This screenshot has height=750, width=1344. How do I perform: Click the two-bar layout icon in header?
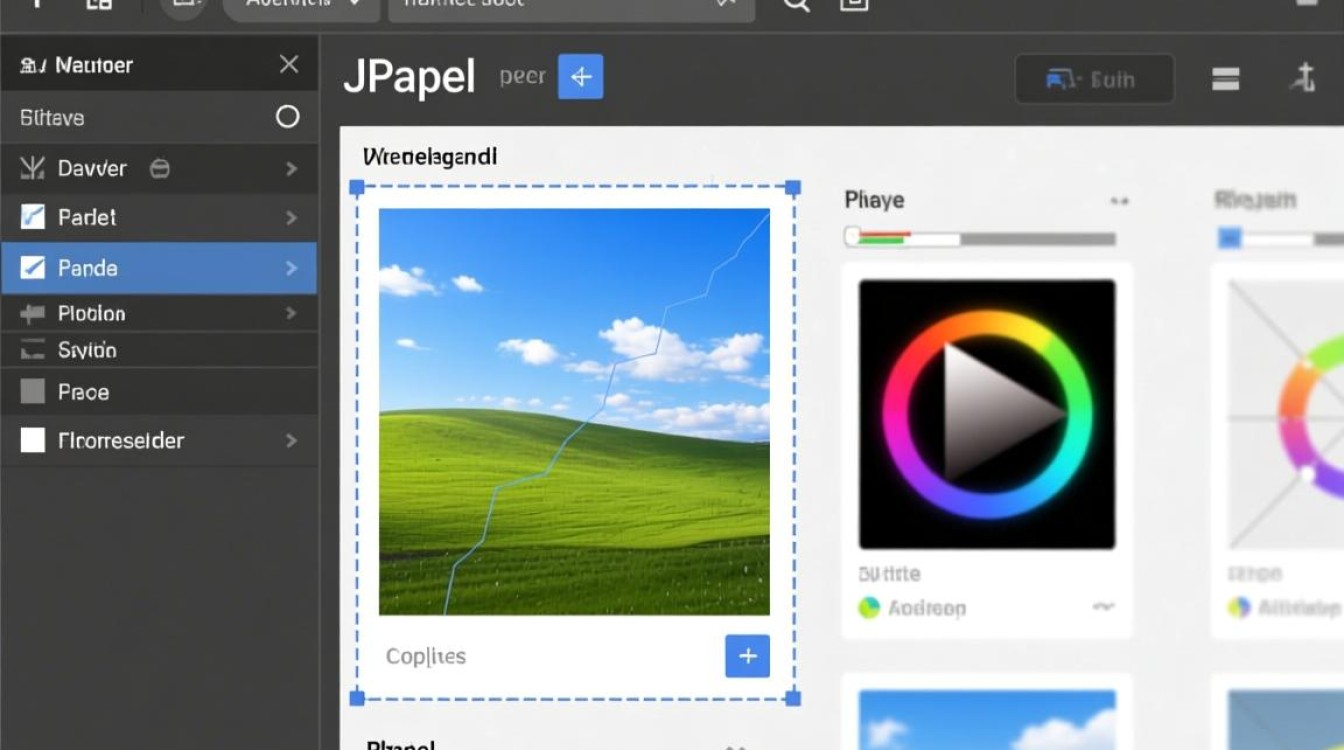[1225, 80]
